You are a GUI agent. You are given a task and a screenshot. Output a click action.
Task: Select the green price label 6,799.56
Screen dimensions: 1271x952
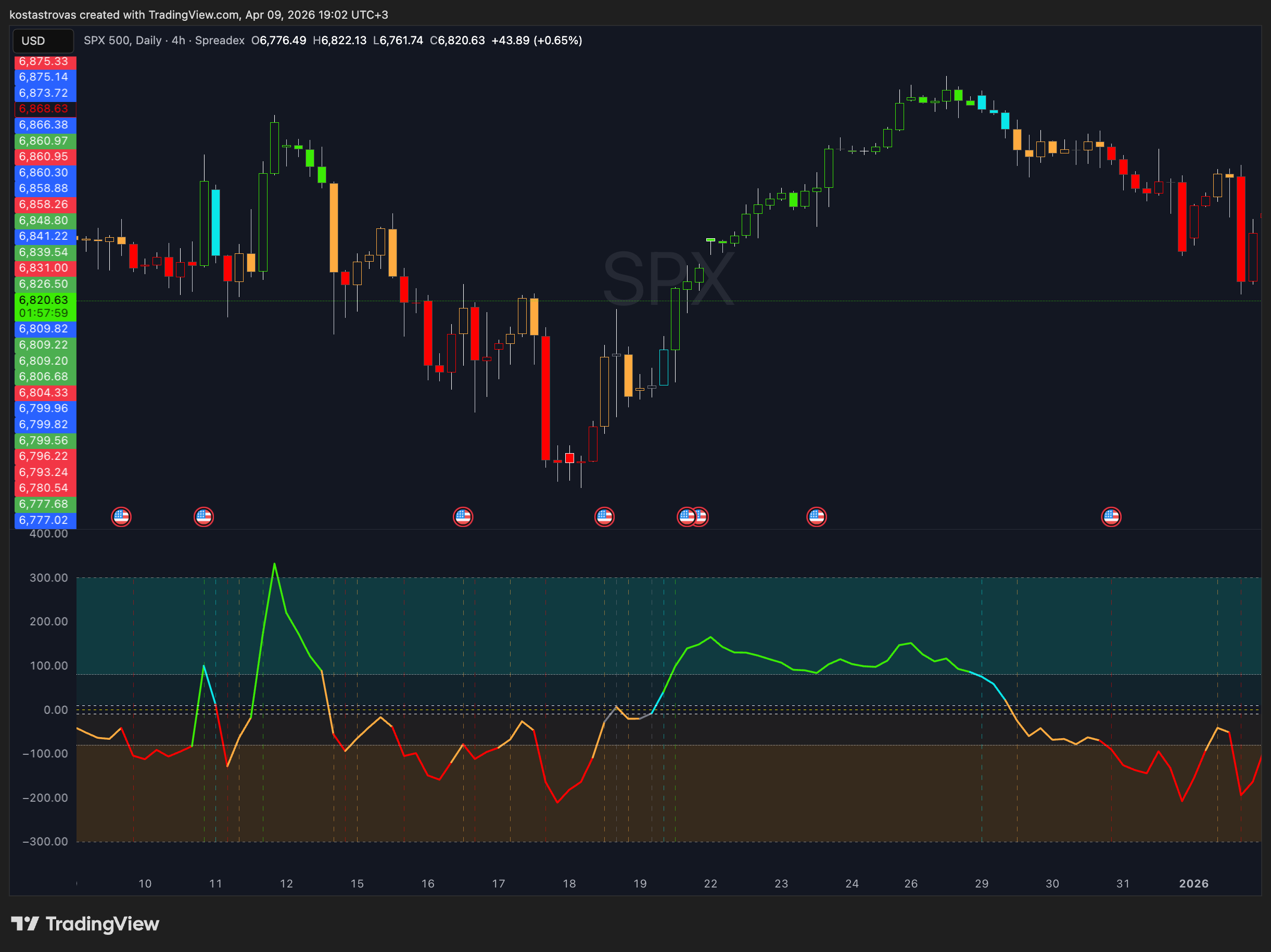[45, 441]
